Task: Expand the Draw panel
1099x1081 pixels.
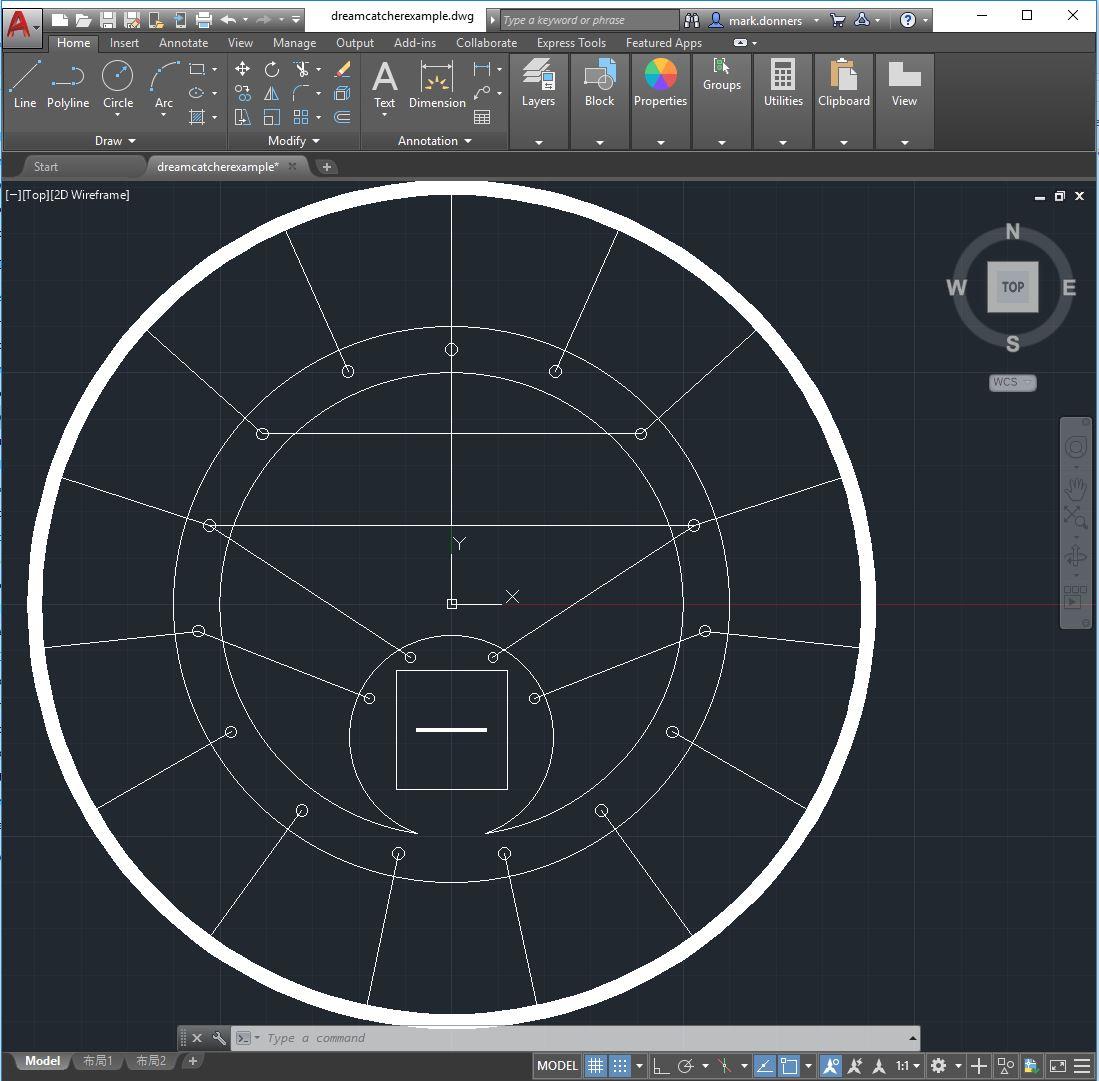Action: click(x=115, y=141)
